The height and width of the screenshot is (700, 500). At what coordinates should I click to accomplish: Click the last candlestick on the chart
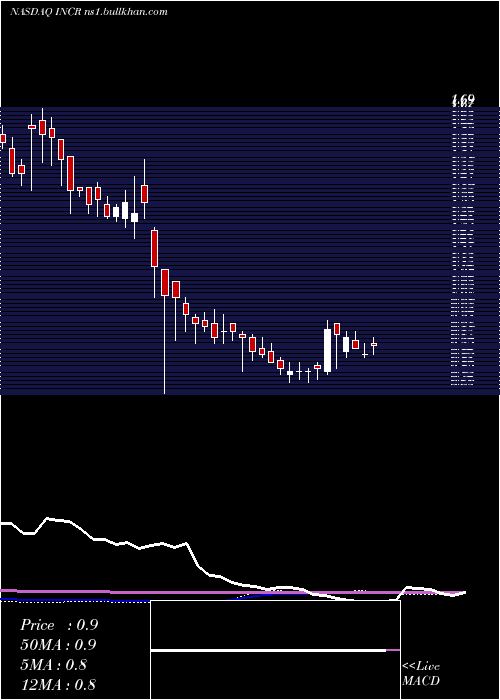(x=374, y=345)
